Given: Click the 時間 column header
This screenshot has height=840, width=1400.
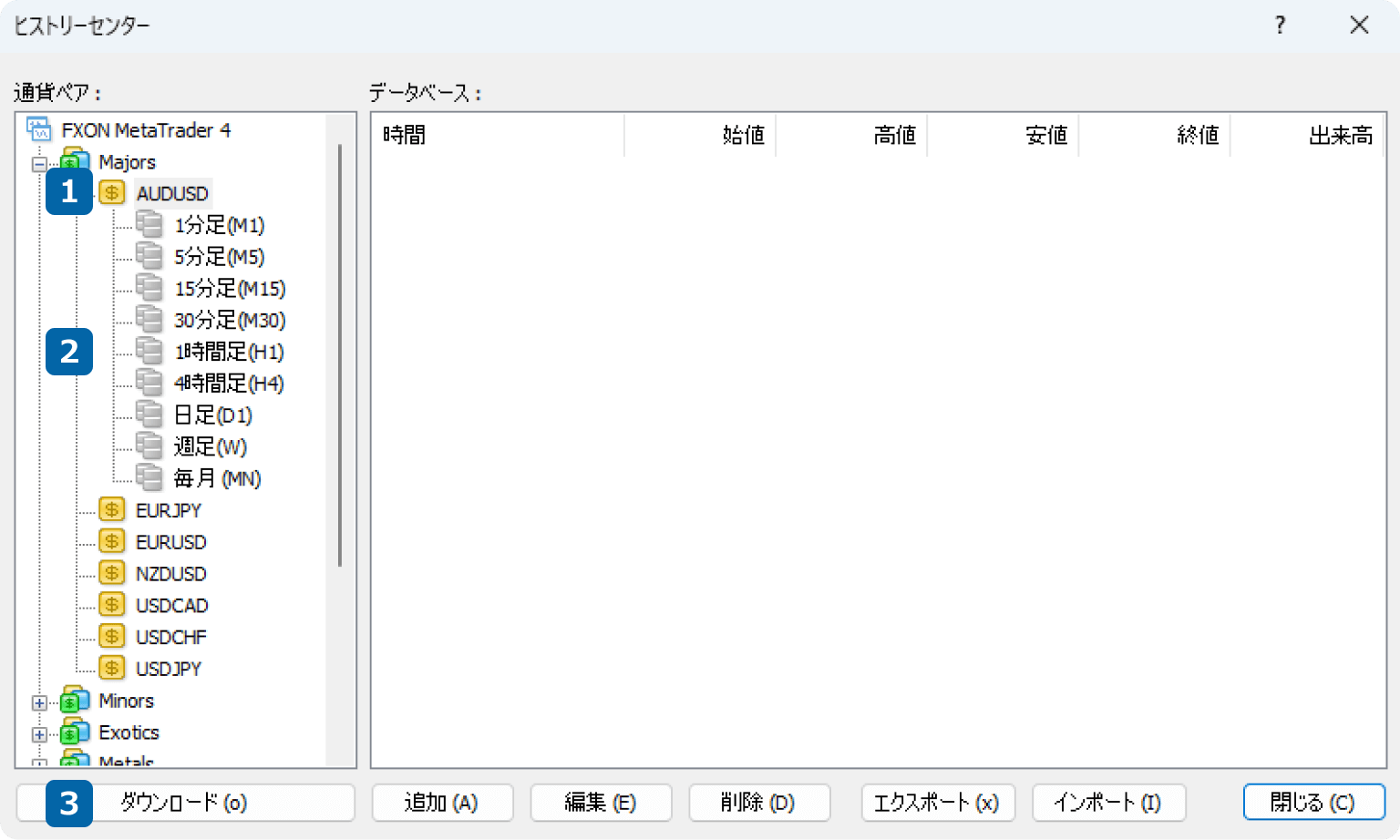Looking at the screenshot, I should pos(497,136).
